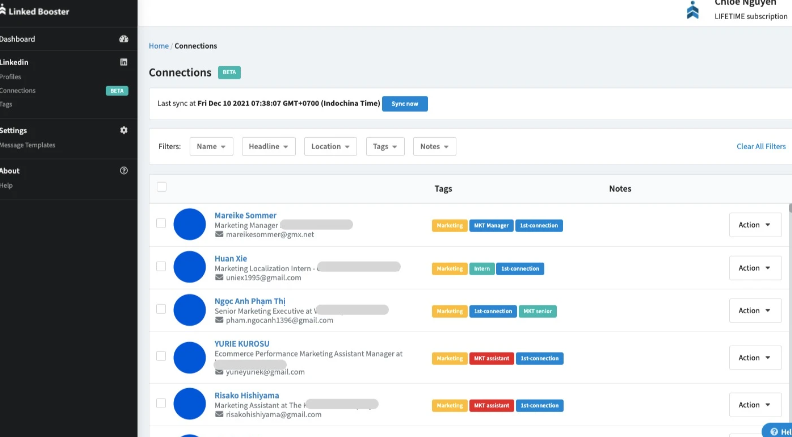Click MKT Manager tag on Mareike Sommer
Viewport: 792px width, 437px height.
[x=491, y=225]
